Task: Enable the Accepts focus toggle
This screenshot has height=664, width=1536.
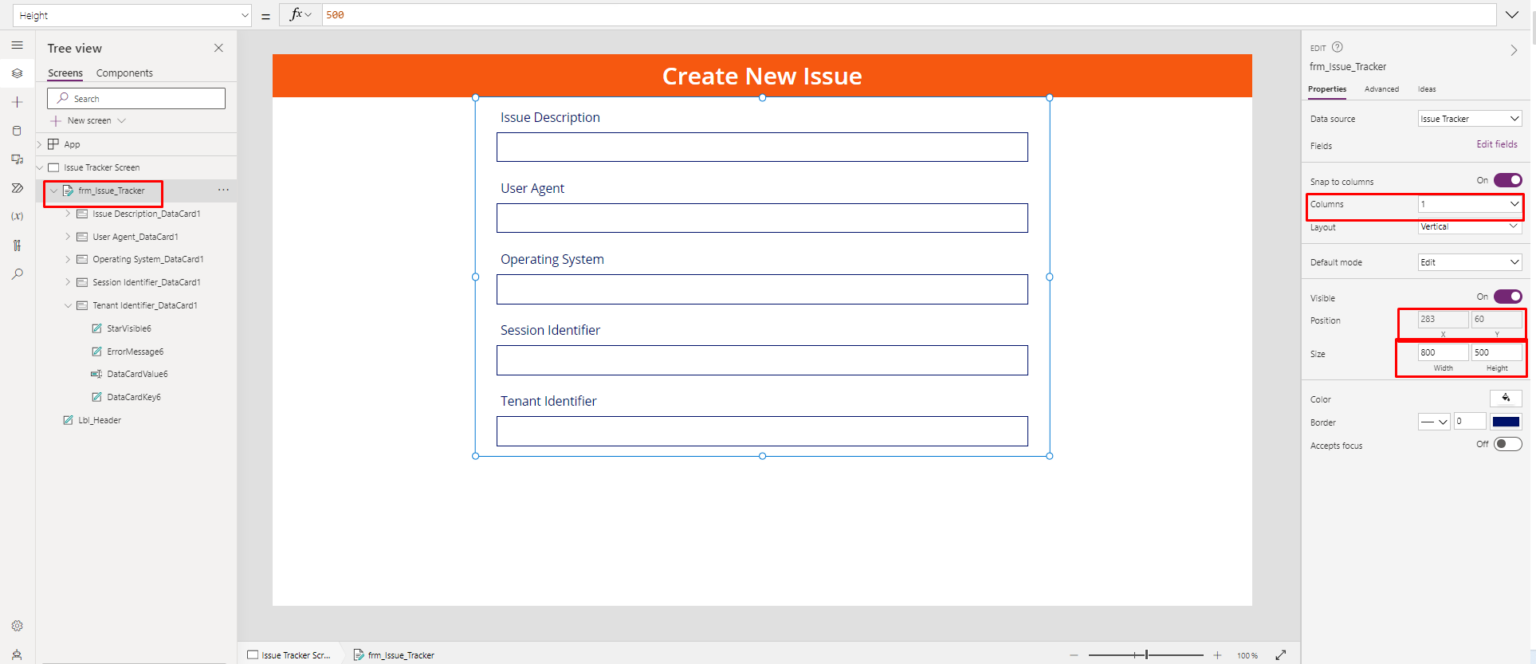Action: click(1507, 444)
